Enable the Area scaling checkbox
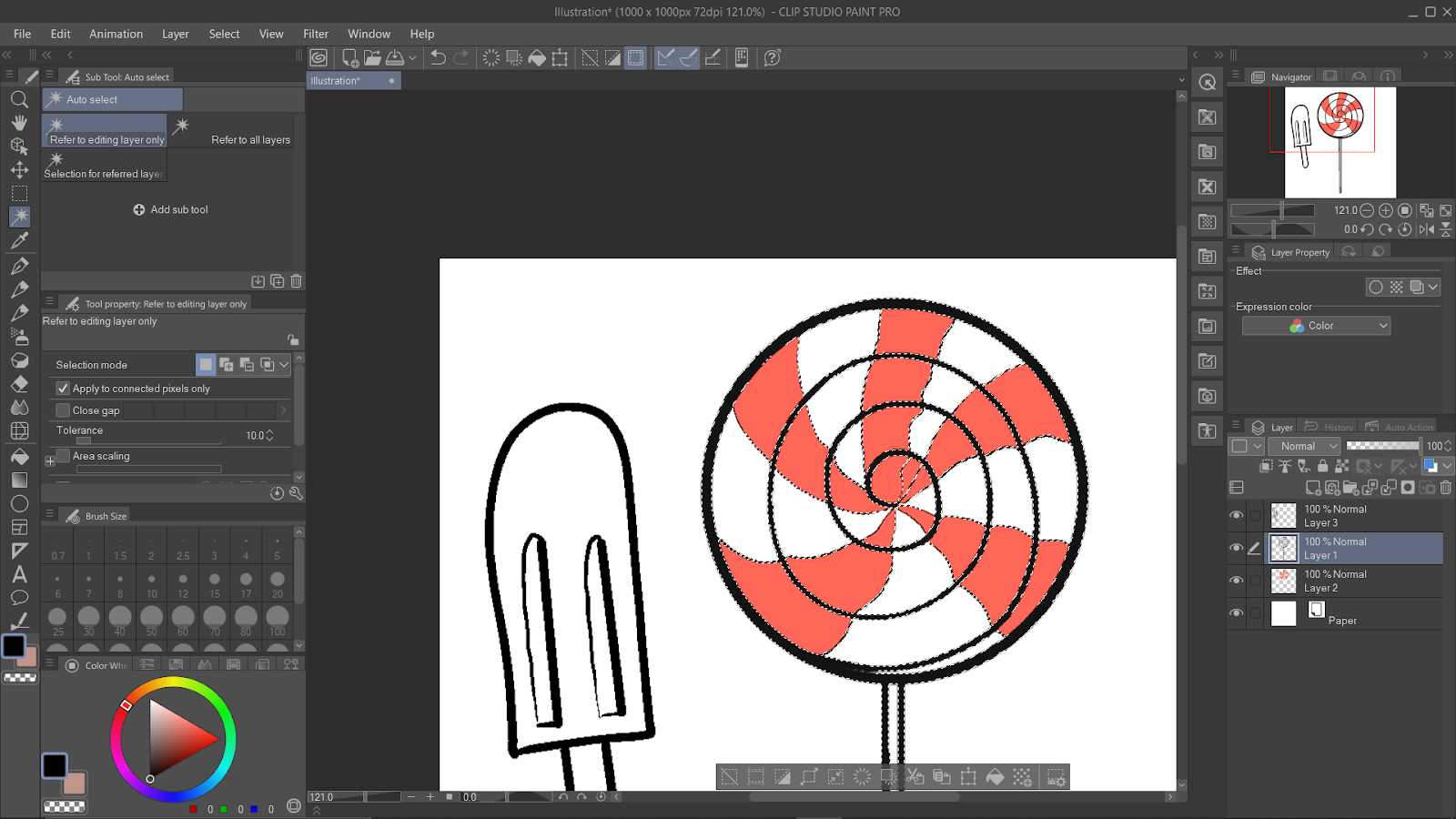Image resolution: width=1456 pixels, height=819 pixels. [63, 456]
